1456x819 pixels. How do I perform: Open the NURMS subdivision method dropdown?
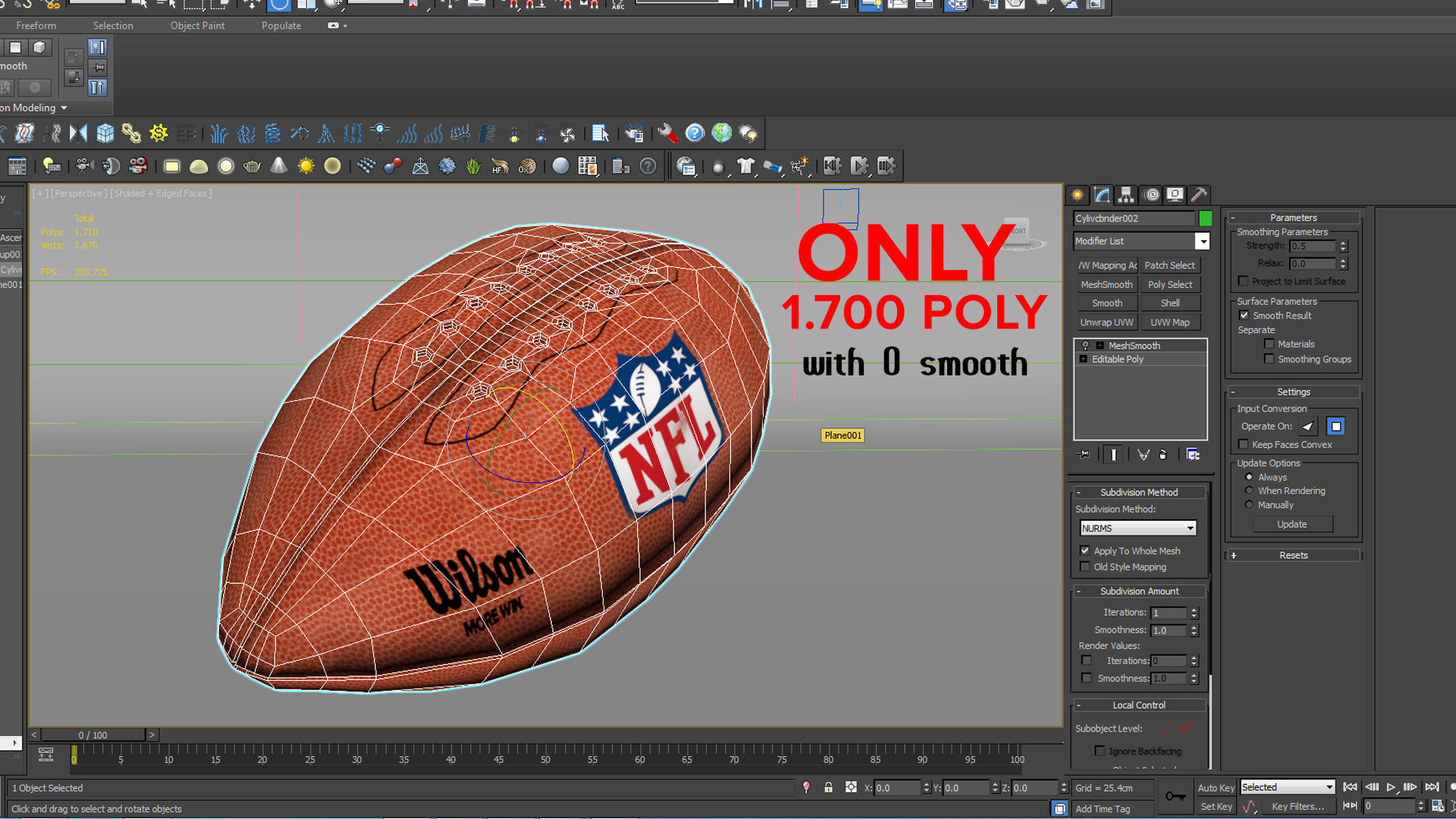(x=1190, y=529)
